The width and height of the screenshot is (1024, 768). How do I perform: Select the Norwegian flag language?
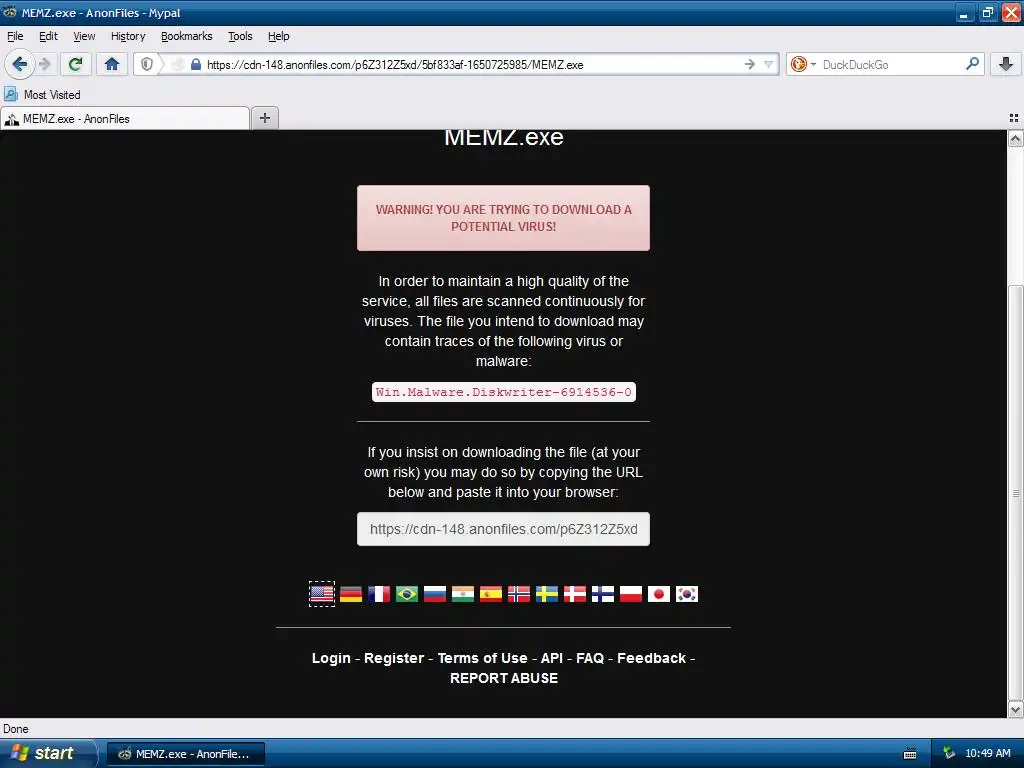tap(519, 594)
